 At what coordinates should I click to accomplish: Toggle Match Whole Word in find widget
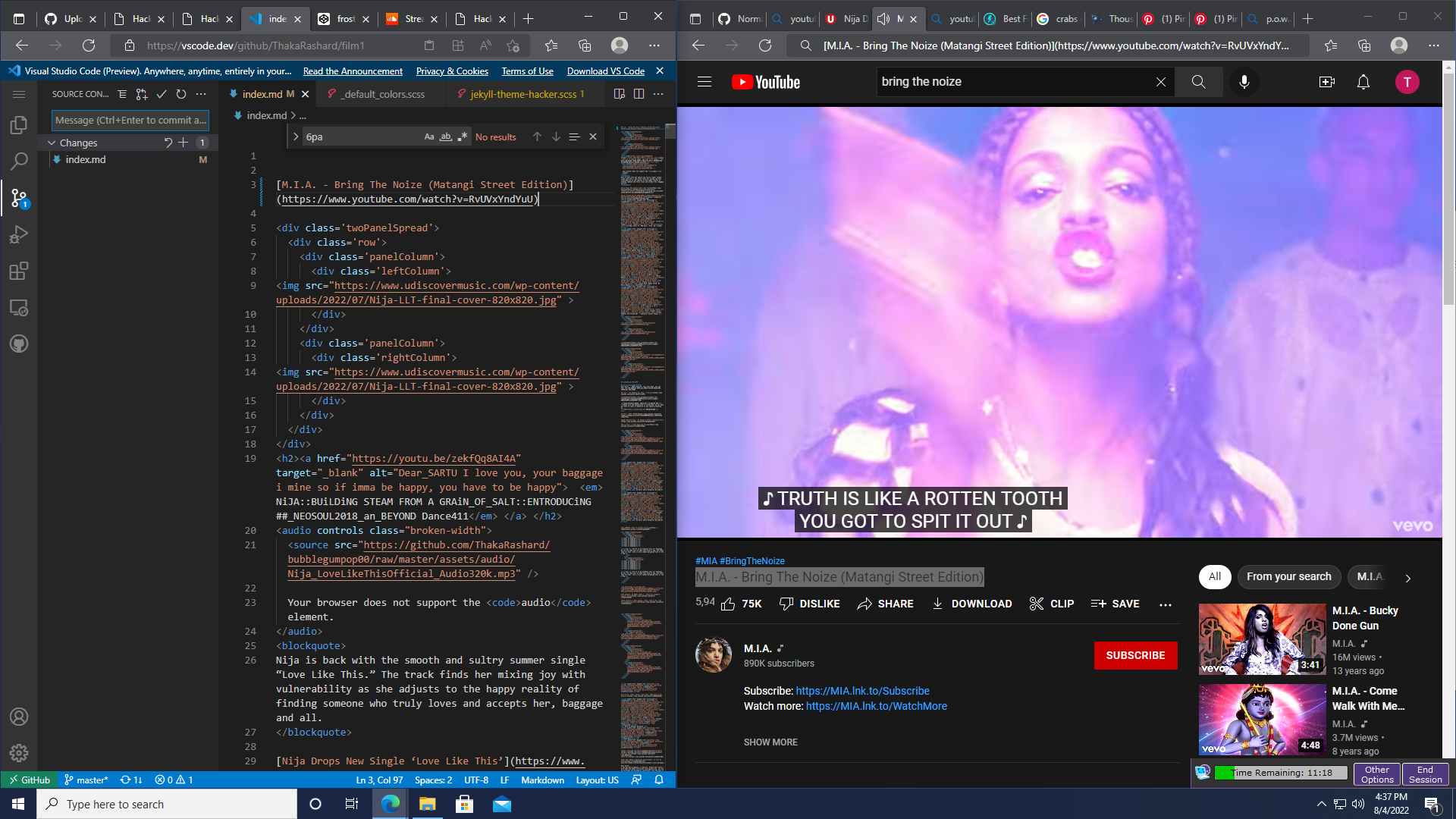coord(446,136)
